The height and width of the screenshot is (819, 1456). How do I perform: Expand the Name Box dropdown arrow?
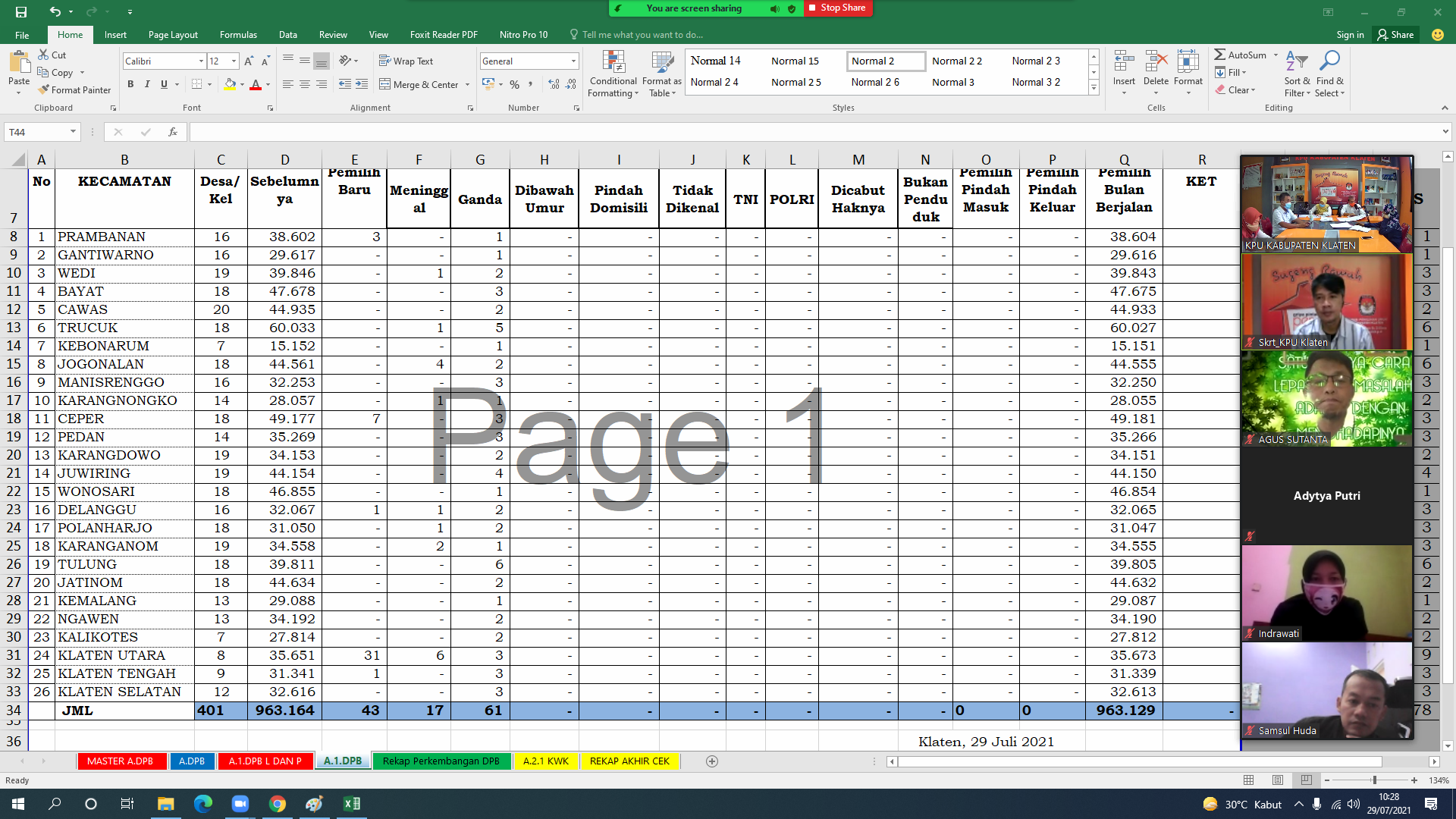coord(73,132)
